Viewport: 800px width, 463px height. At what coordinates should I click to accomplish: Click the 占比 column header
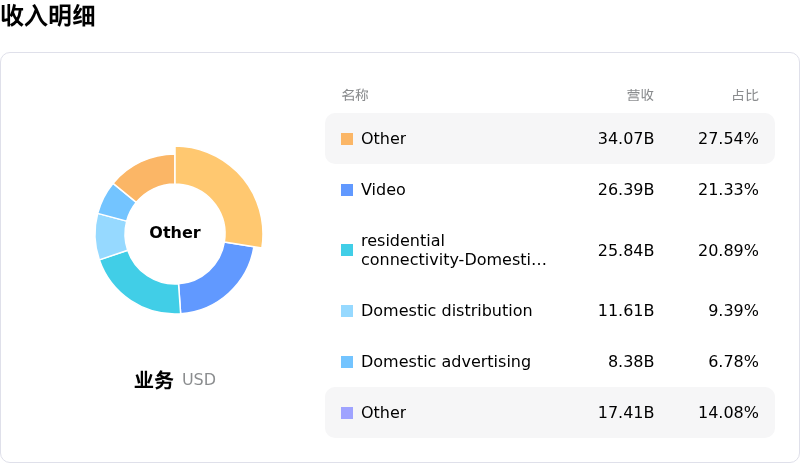click(745, 95)
